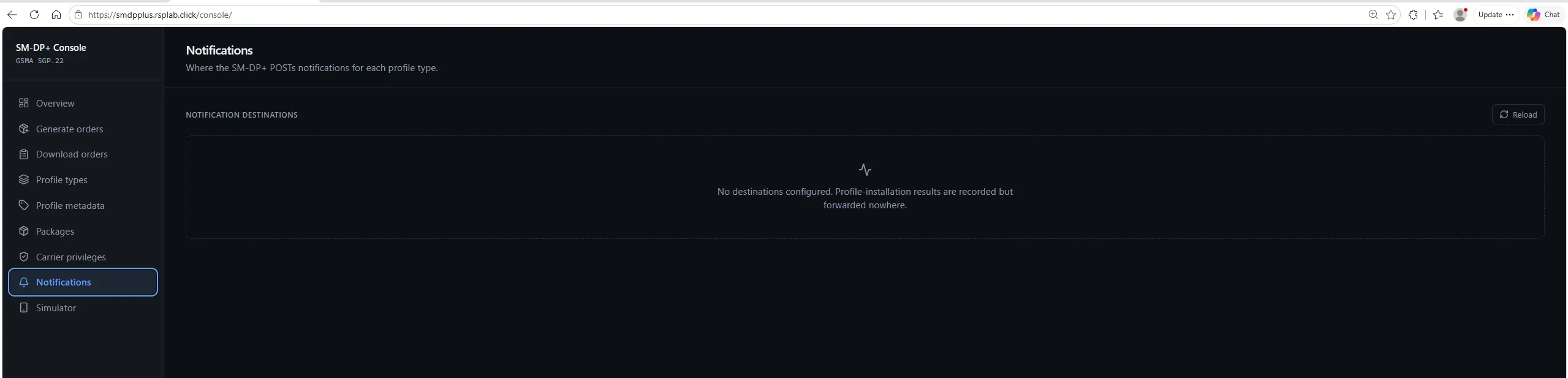This screenshot has height=378, width=1568.
Task: Click the Packages cube icon
Action: [24, 231]
